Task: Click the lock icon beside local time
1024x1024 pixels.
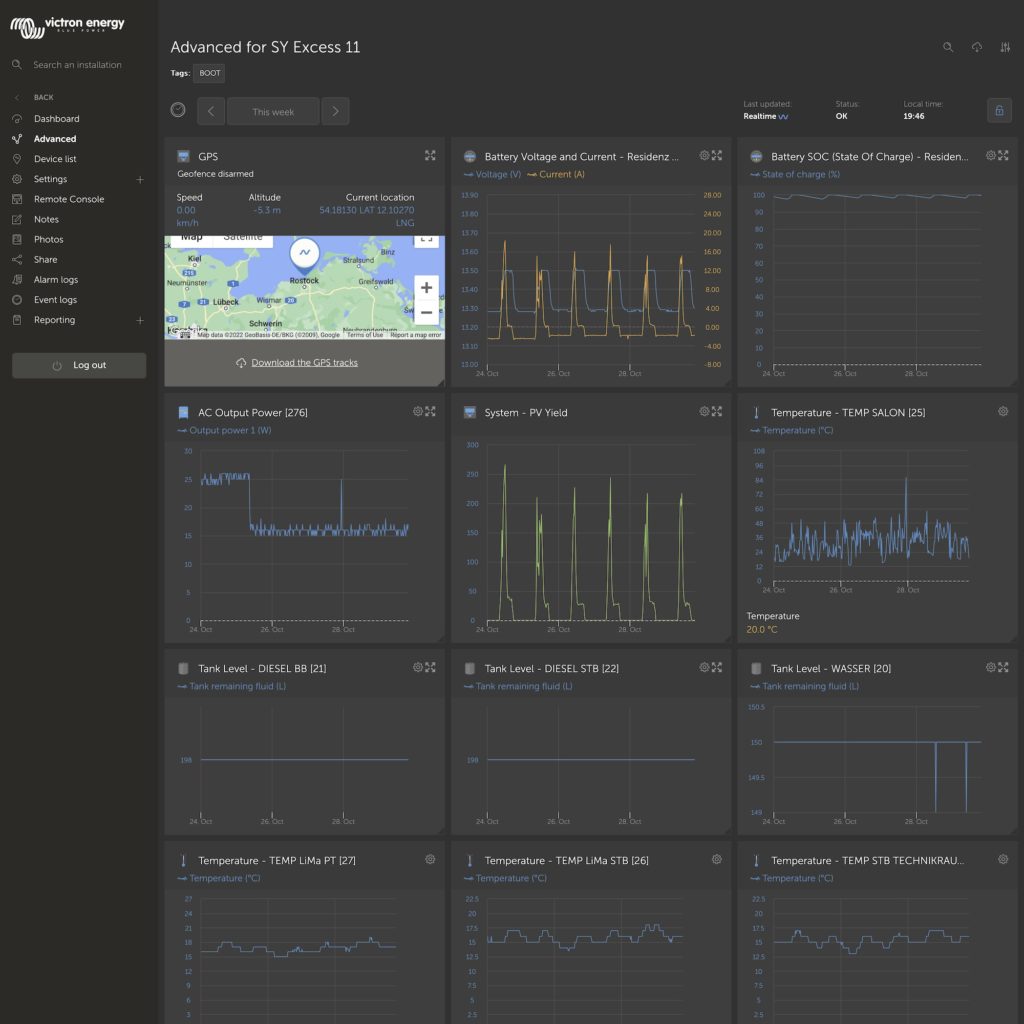Action: click(999, 110)
